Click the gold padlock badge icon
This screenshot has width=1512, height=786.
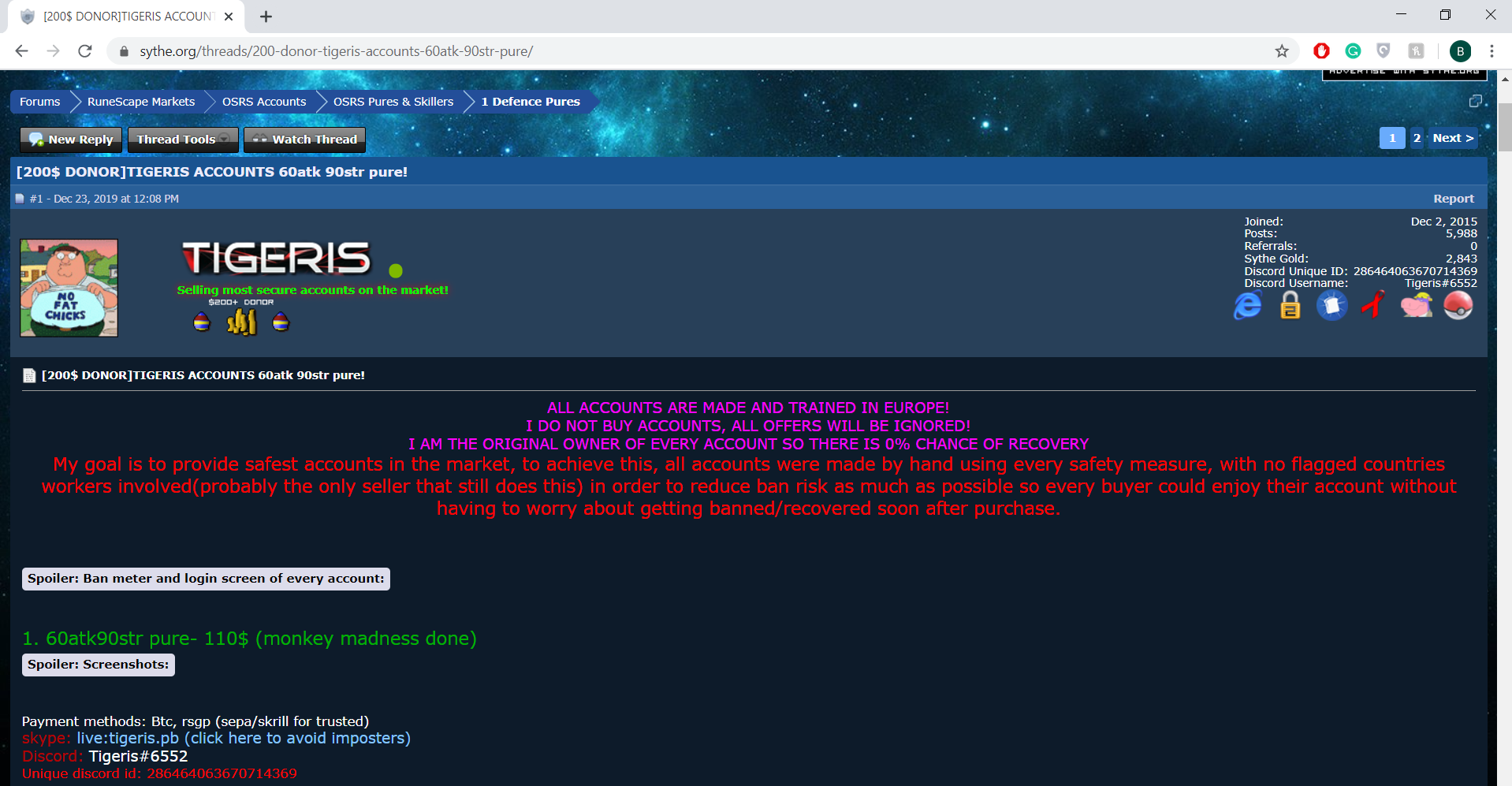1290,305
